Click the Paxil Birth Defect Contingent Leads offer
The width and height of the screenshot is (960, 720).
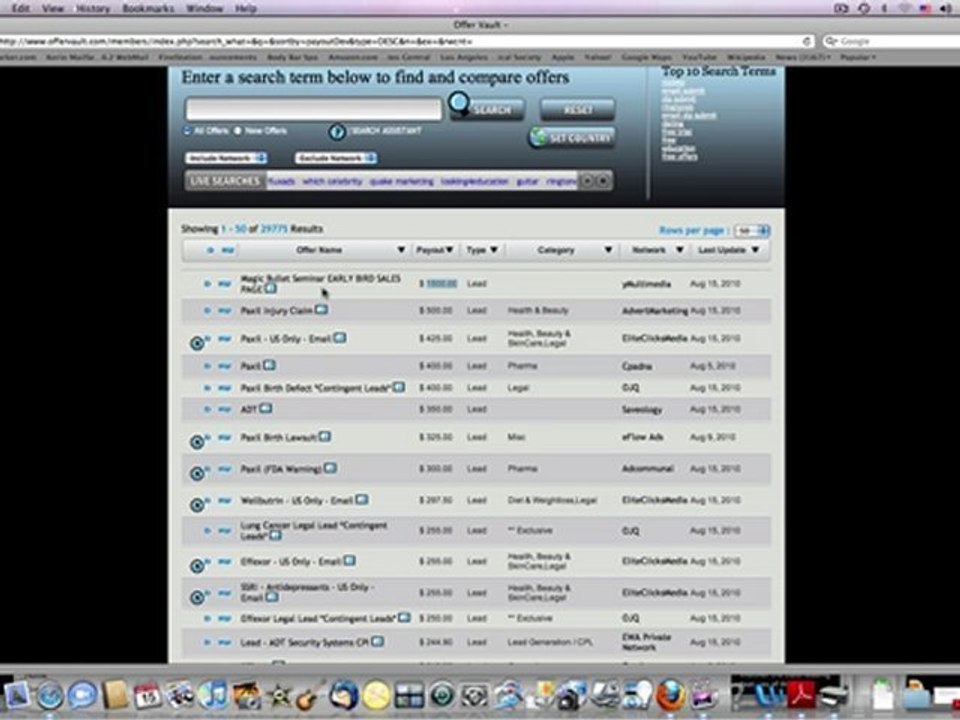(315, 388)
